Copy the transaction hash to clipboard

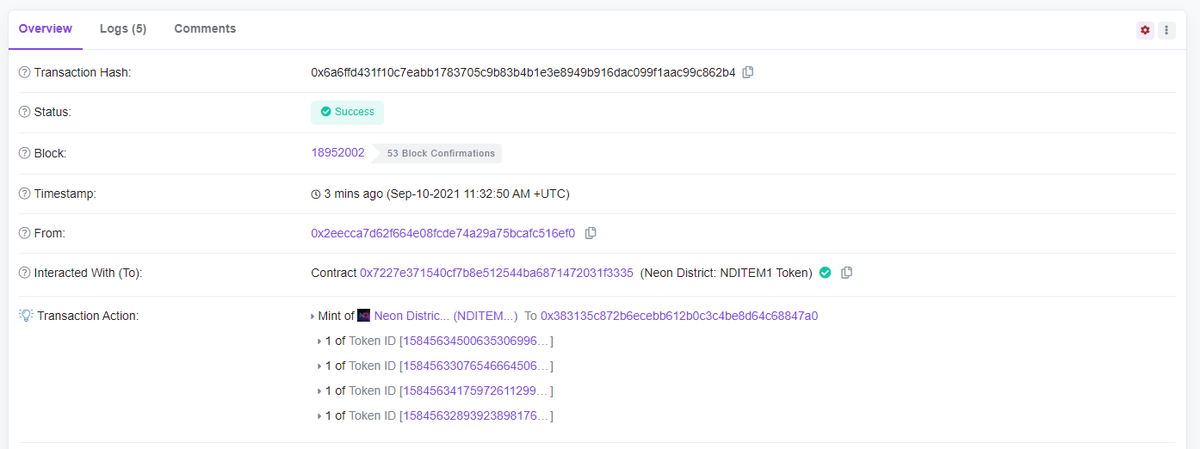pyautogui.click(x=748, y=72)
